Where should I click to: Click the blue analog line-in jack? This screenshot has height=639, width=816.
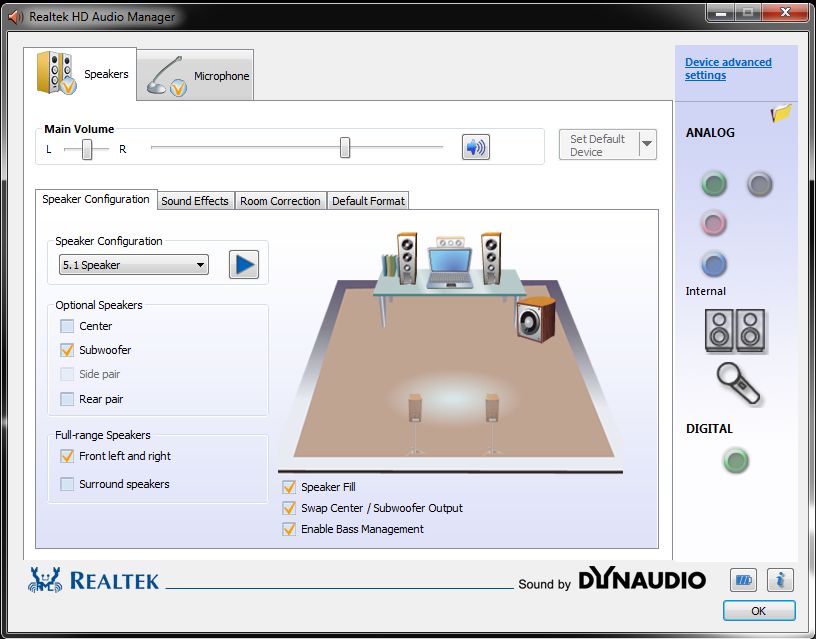pyautogui.click(x=713, y=265)
